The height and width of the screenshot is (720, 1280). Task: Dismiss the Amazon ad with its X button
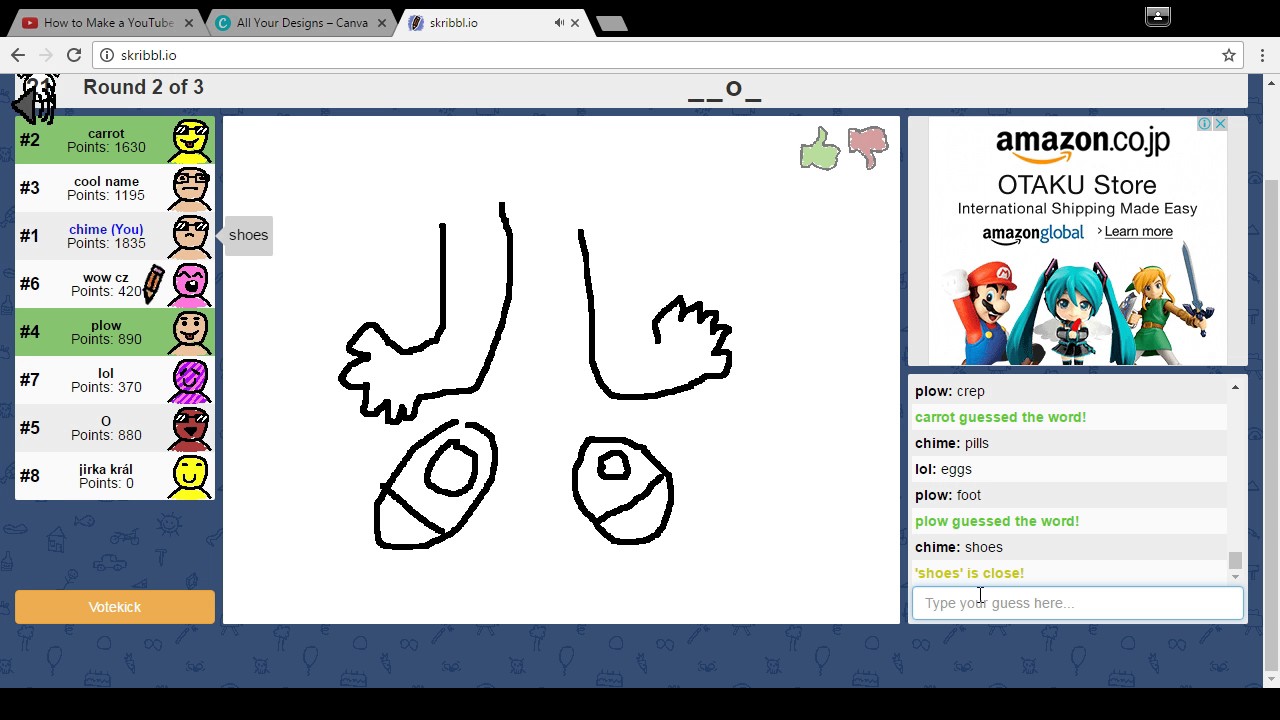(1220, 123)
